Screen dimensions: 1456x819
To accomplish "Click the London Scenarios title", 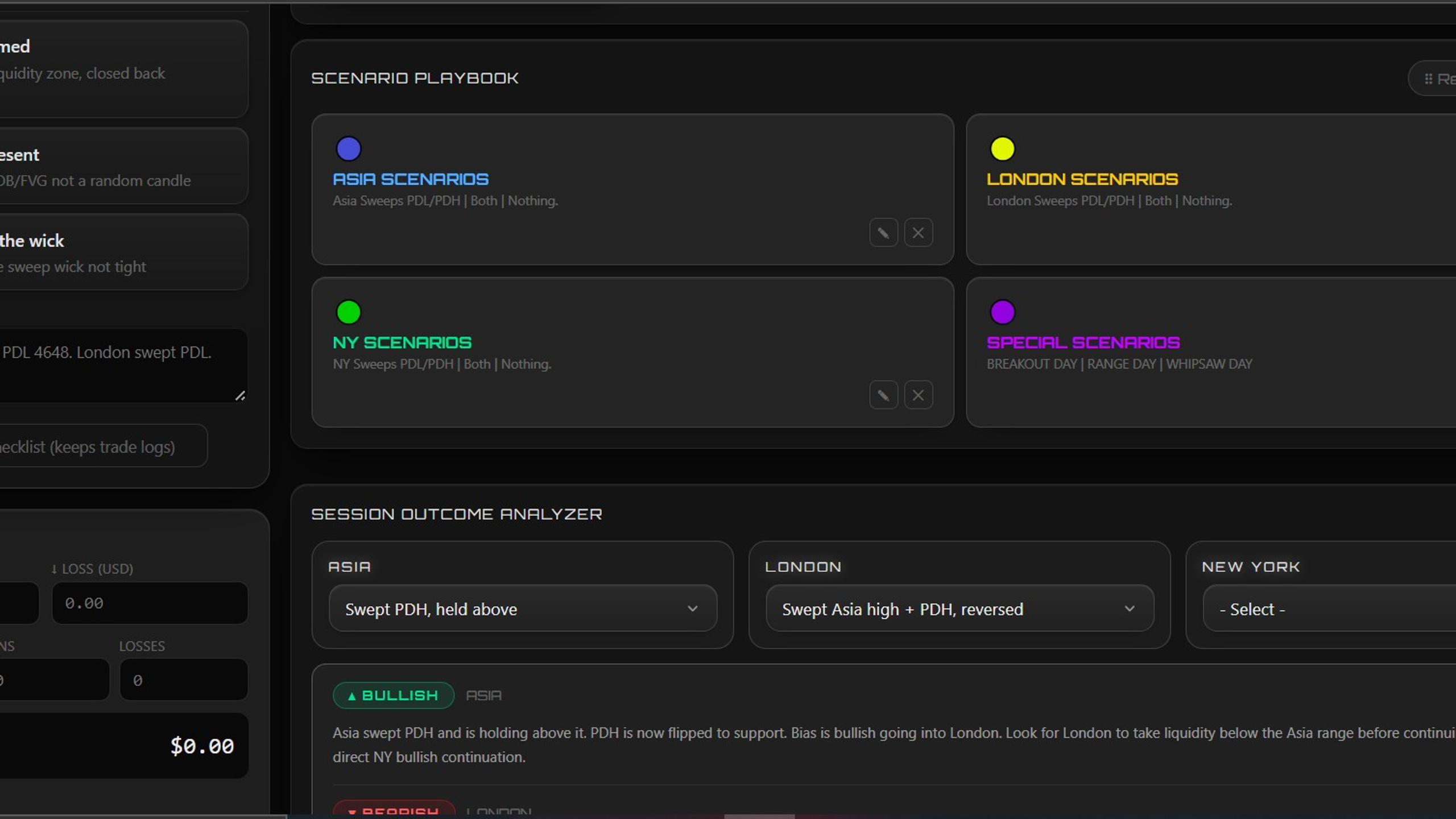I will point(1082,180).
